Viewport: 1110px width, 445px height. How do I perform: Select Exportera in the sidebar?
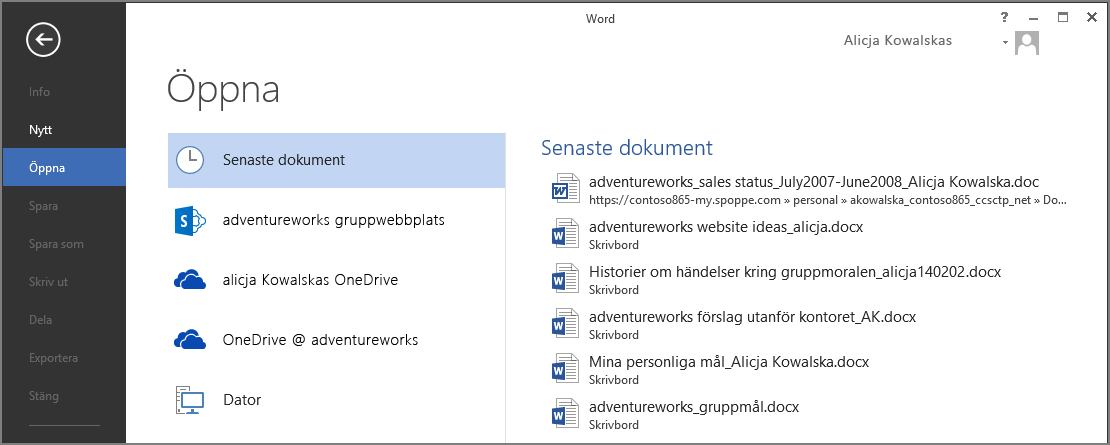(x=64, y=358)
